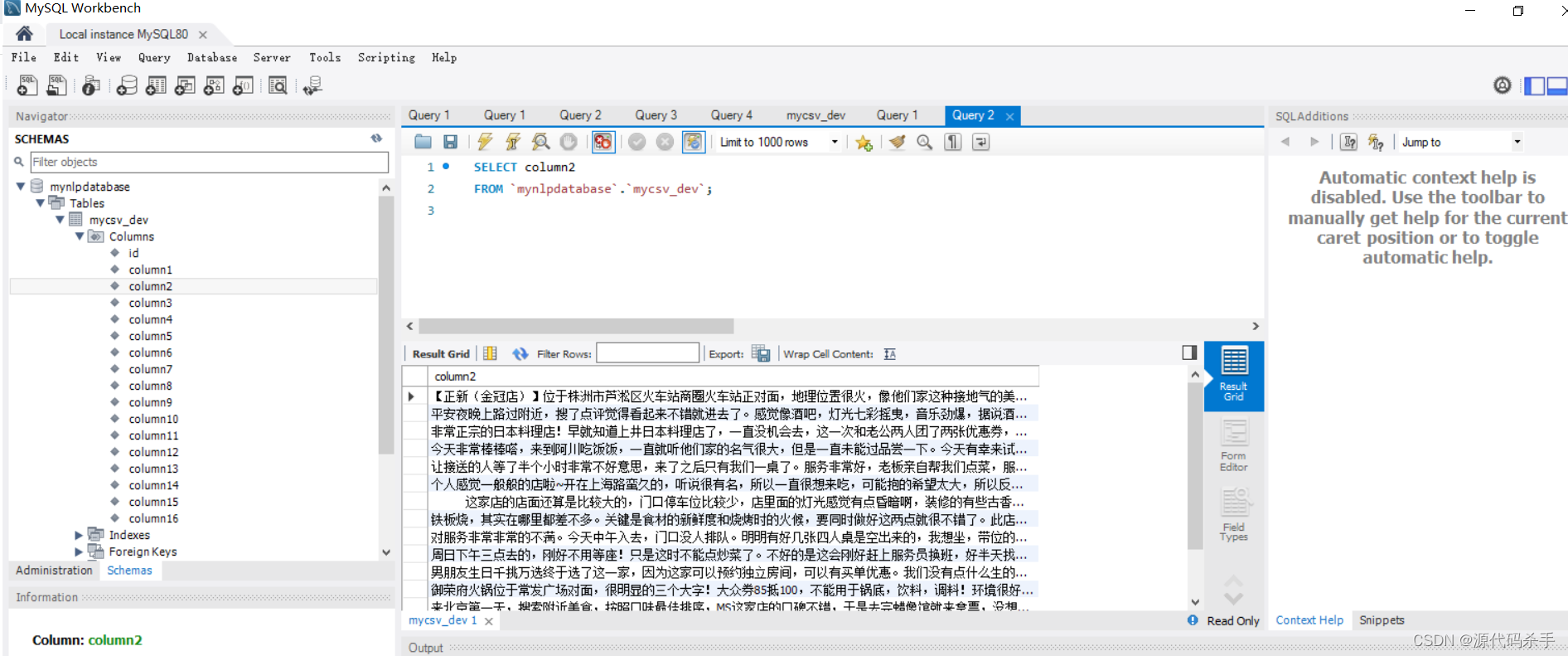
Task: Select the Result Grid view button
Action: 1233,375
